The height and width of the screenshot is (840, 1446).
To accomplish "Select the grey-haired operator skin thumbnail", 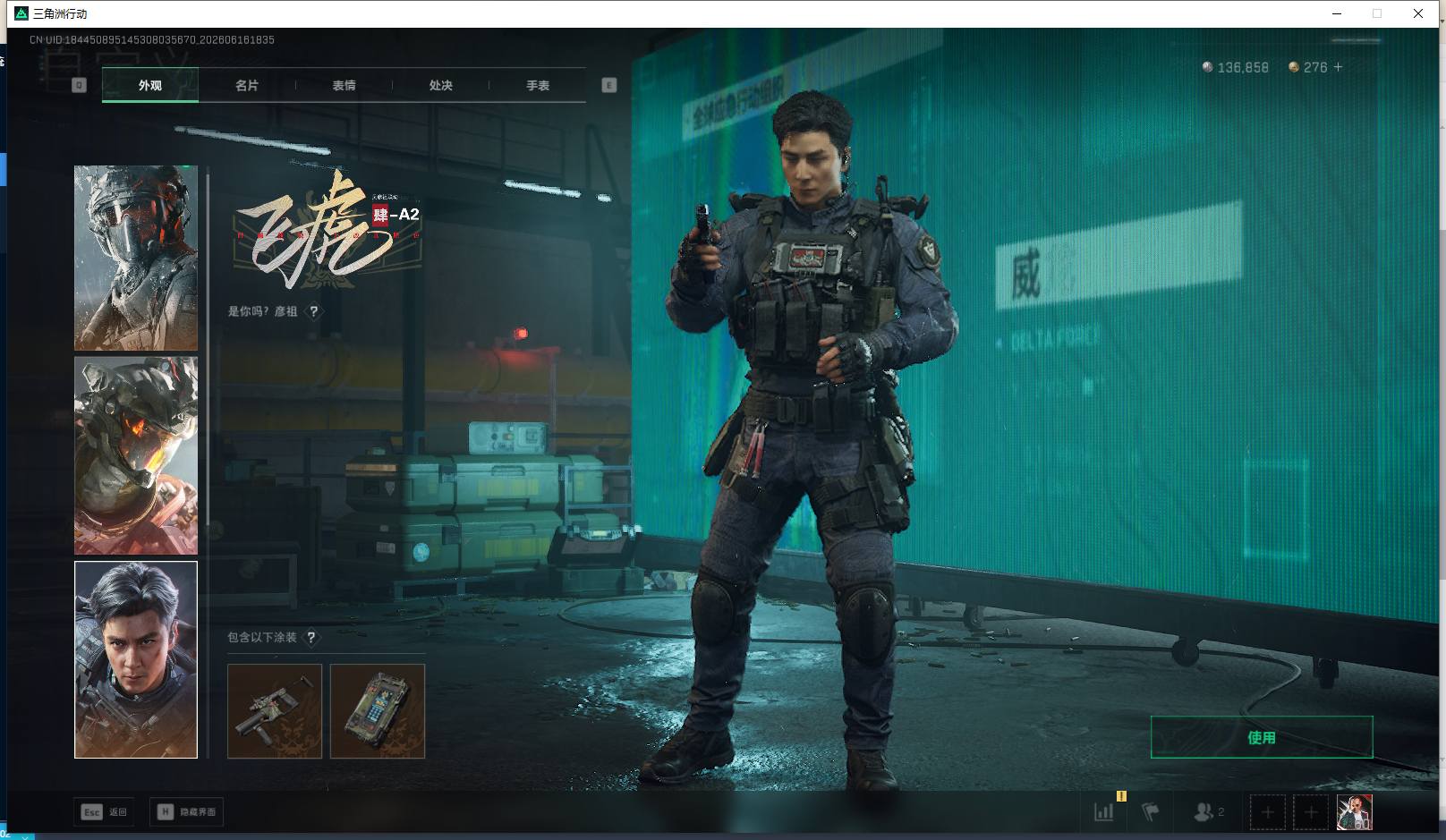I will [136, 660].
